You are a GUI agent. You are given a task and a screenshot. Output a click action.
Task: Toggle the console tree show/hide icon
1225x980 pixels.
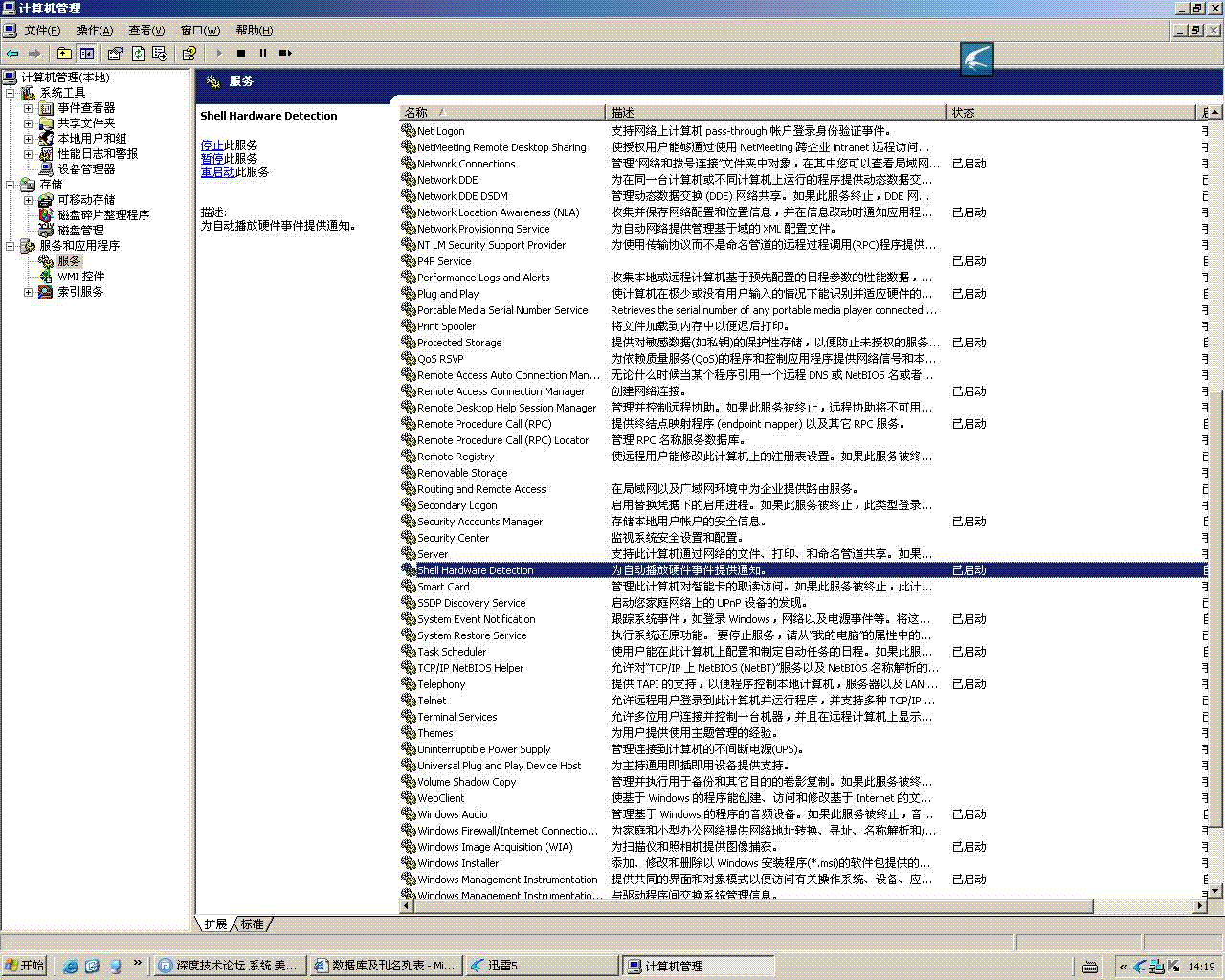coord(87,54)
